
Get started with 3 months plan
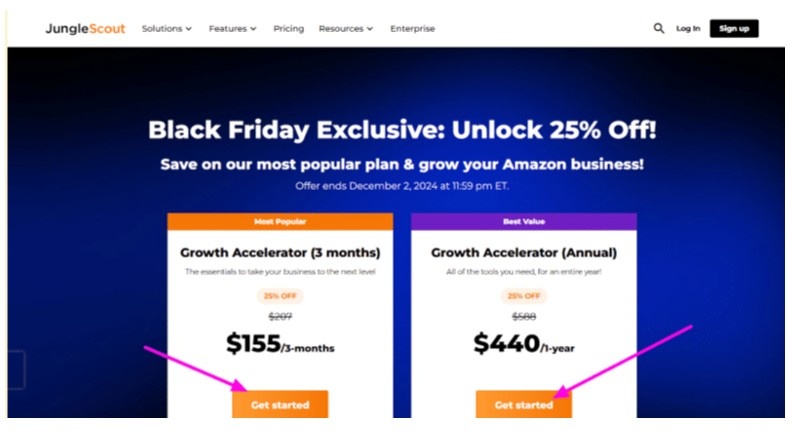[280, 404]
